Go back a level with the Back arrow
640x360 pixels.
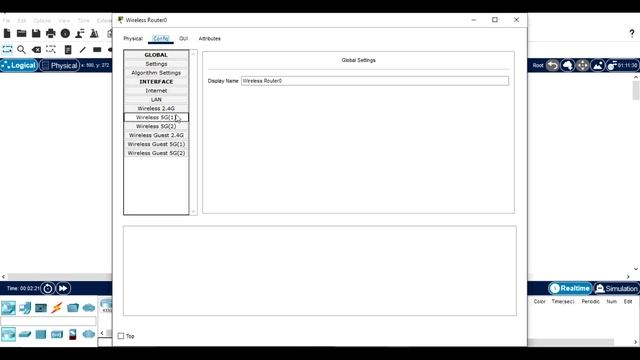tap(553, 65)
